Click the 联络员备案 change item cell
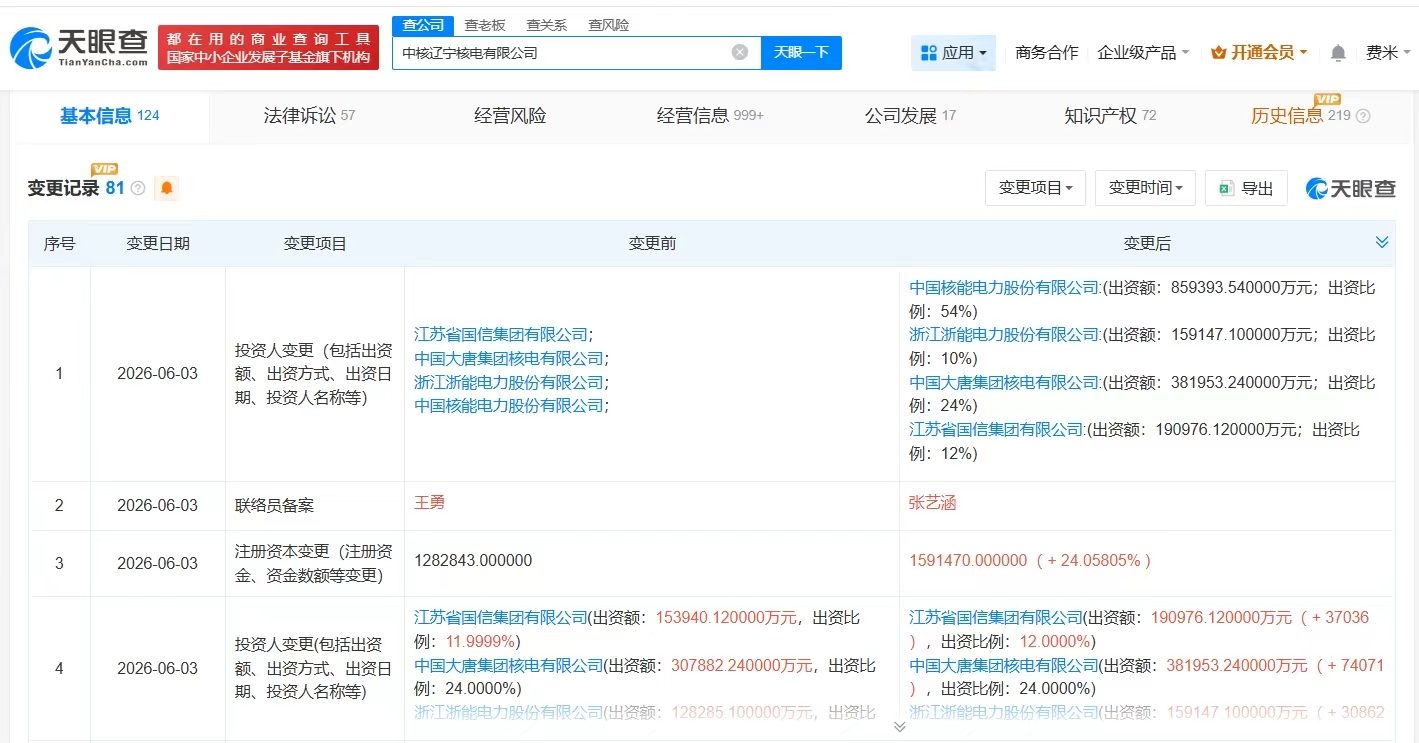This screenshot has height=743, width=1419. (274, 506)
